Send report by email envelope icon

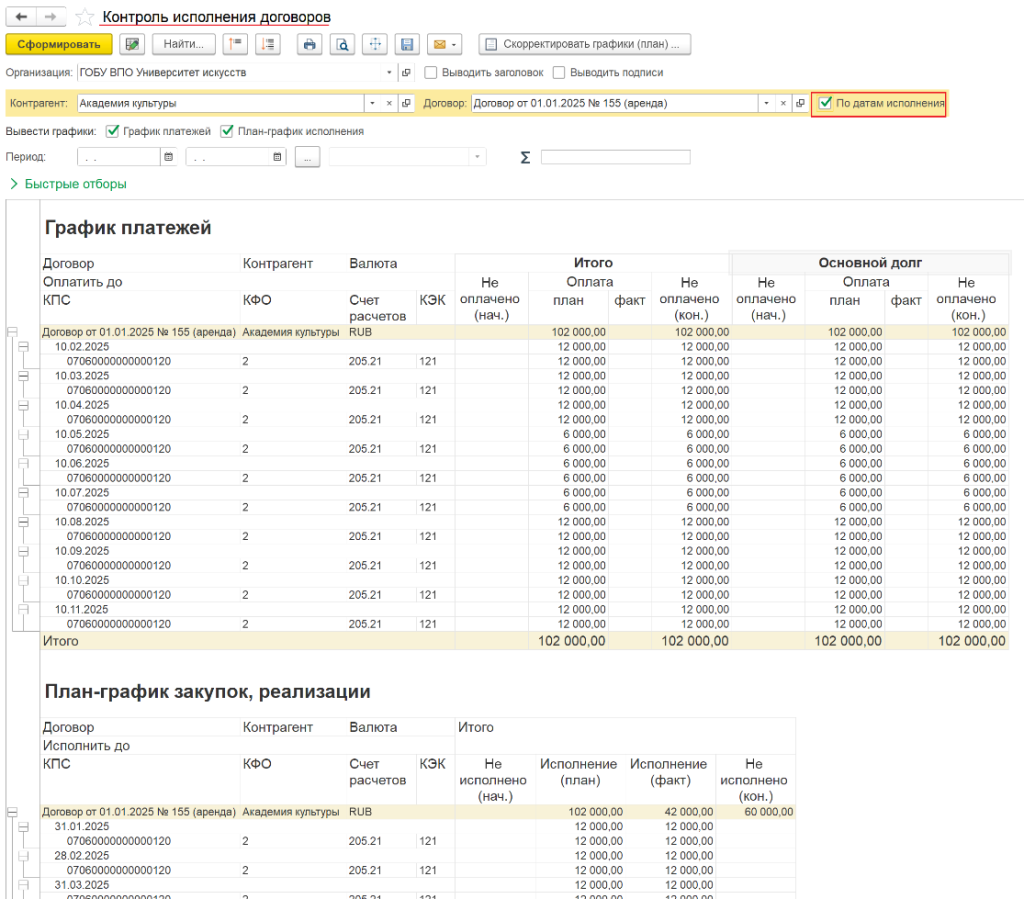pyautogui.click(x=440, y=44)
